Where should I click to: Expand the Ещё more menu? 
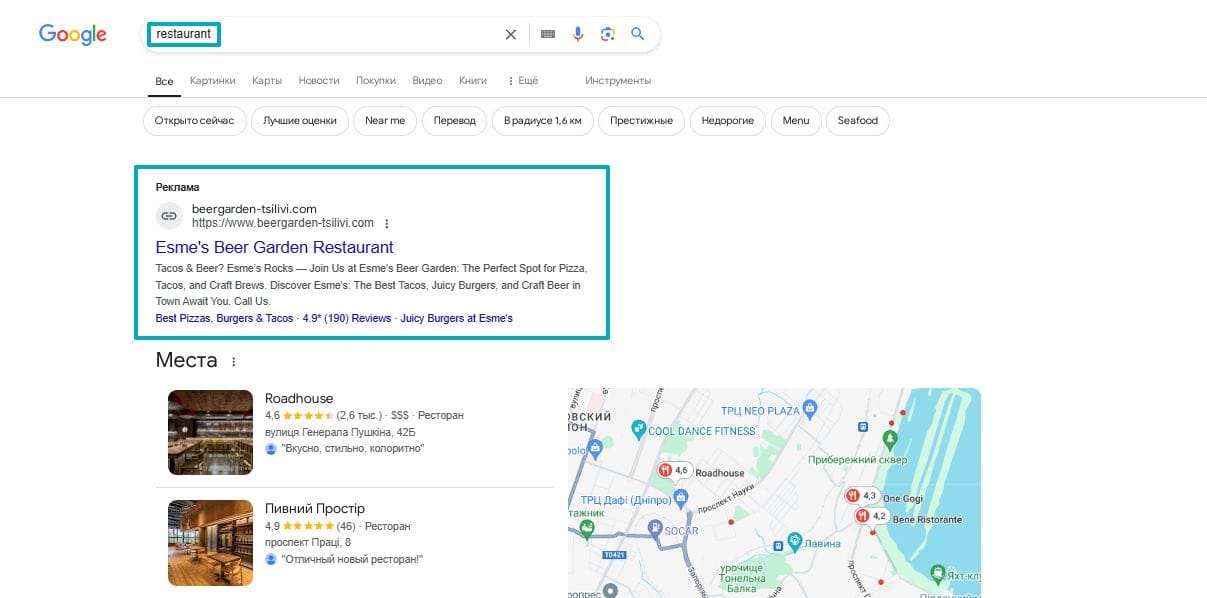pyautogui.click(x=523, y=81)
